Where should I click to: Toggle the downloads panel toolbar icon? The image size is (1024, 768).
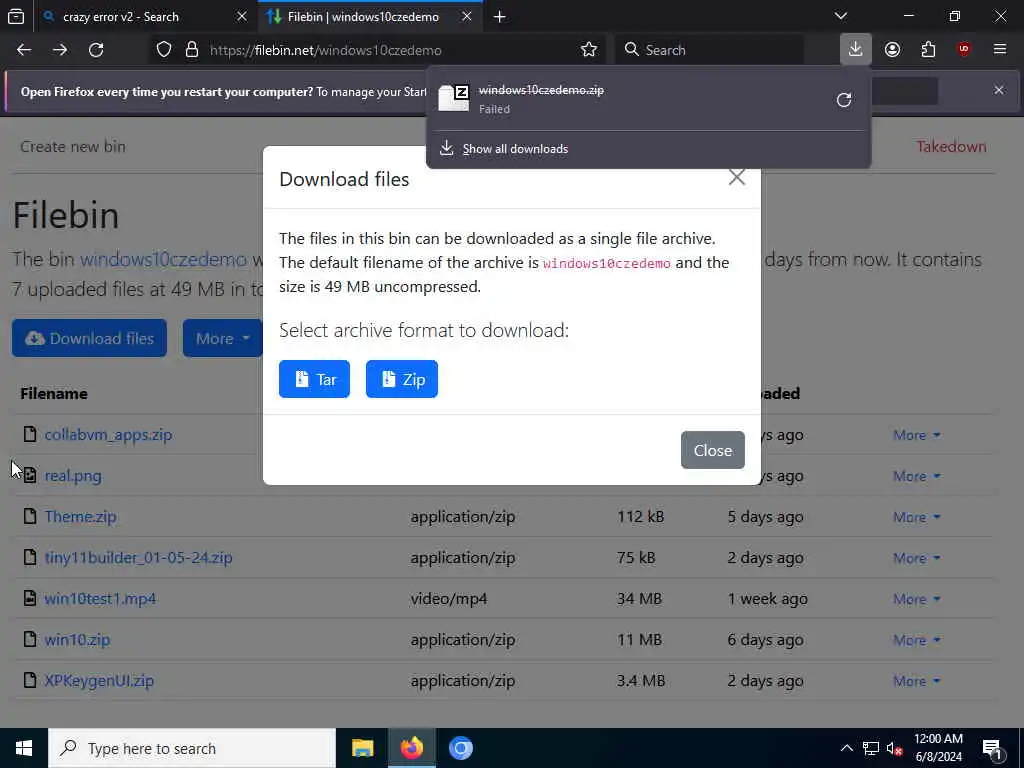click(x=856, y=50)
